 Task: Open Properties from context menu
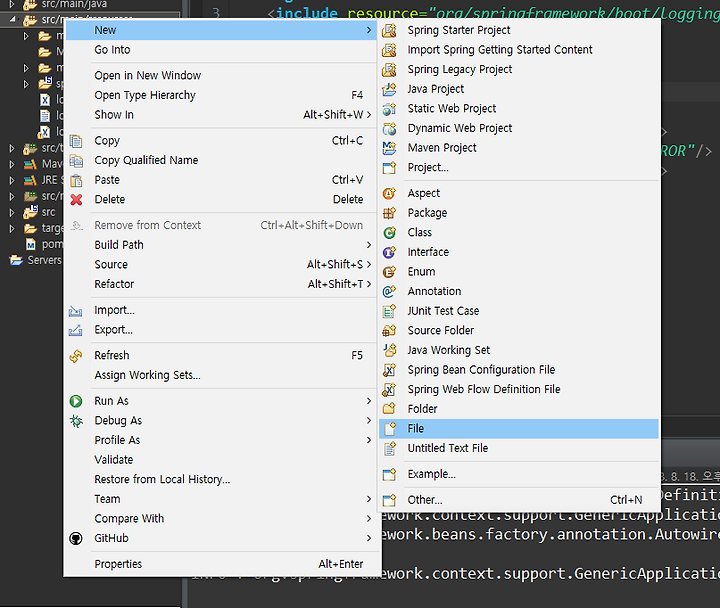coord(118,564)
